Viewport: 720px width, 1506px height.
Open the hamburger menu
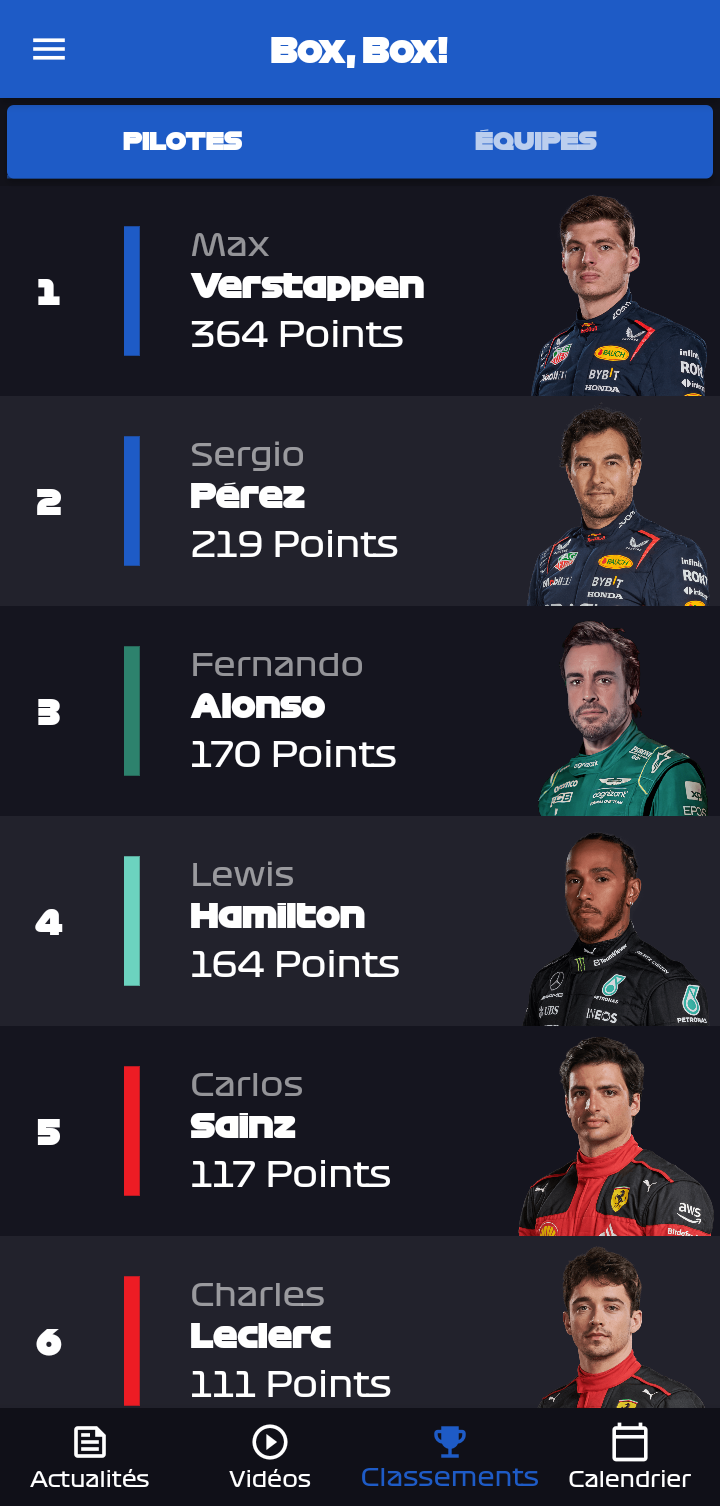point(49,49)
